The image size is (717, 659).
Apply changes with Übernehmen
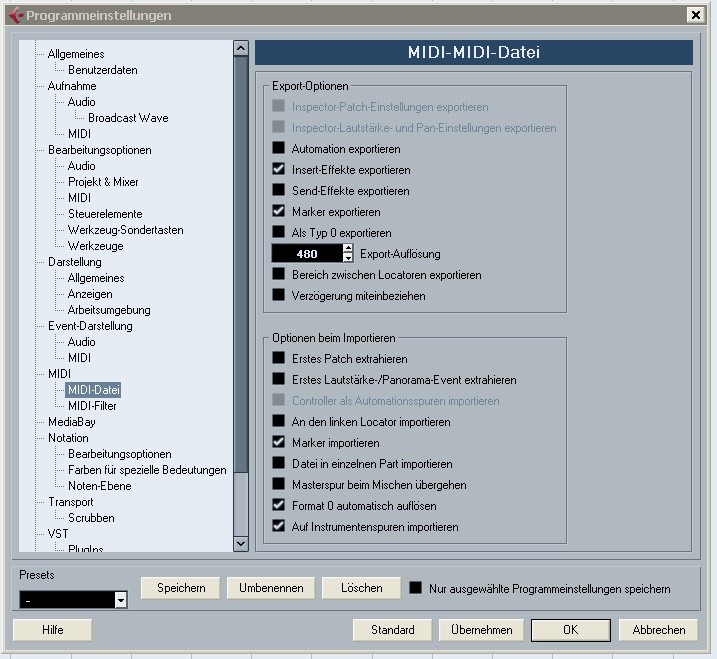coord(482,630)
